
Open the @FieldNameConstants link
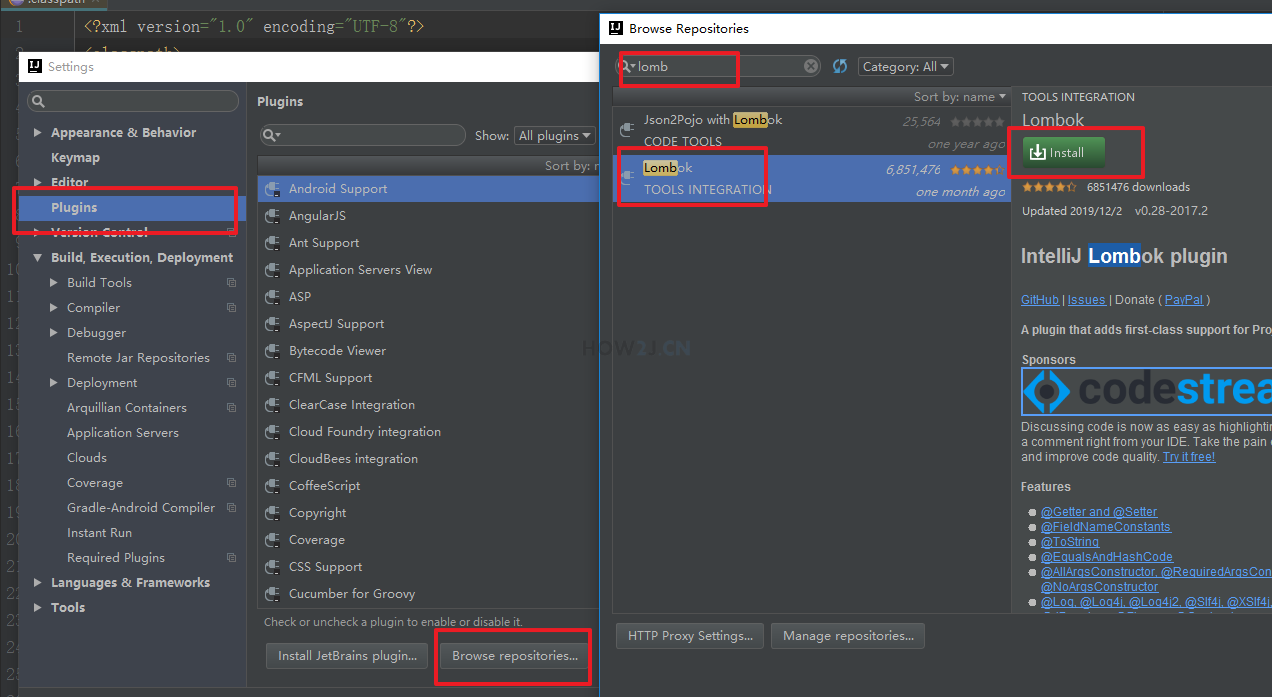click(1106, 527)
